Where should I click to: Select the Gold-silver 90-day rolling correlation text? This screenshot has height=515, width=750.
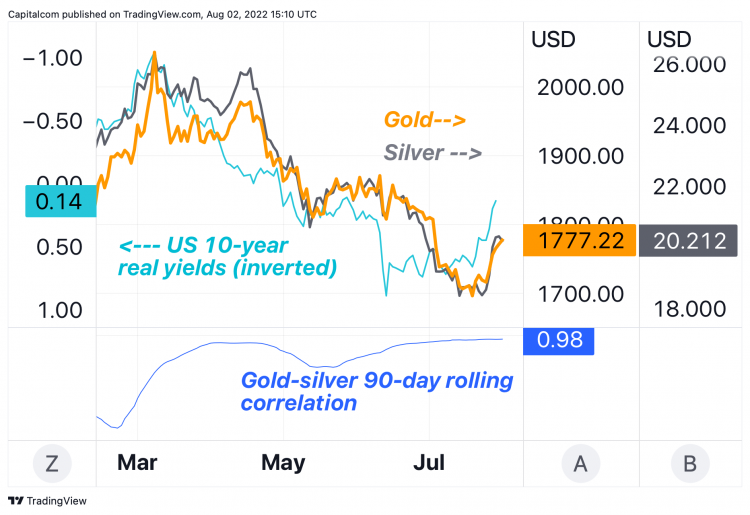(376, 391)
